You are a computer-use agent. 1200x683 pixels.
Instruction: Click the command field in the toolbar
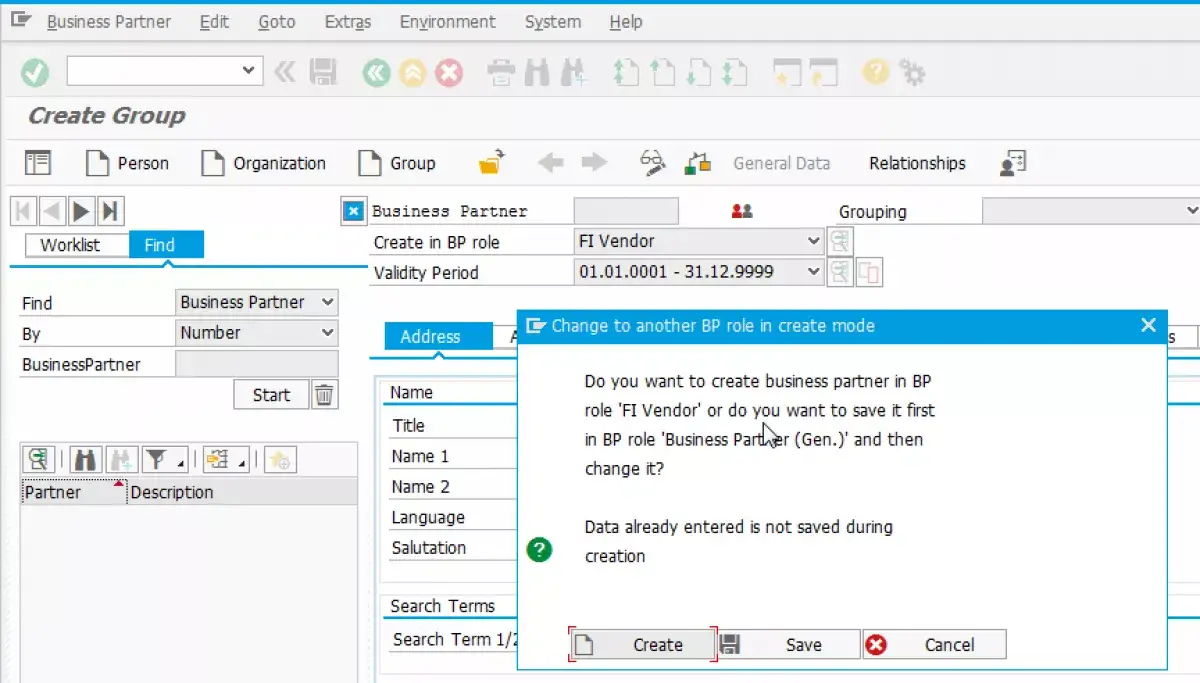click(165, 71)
